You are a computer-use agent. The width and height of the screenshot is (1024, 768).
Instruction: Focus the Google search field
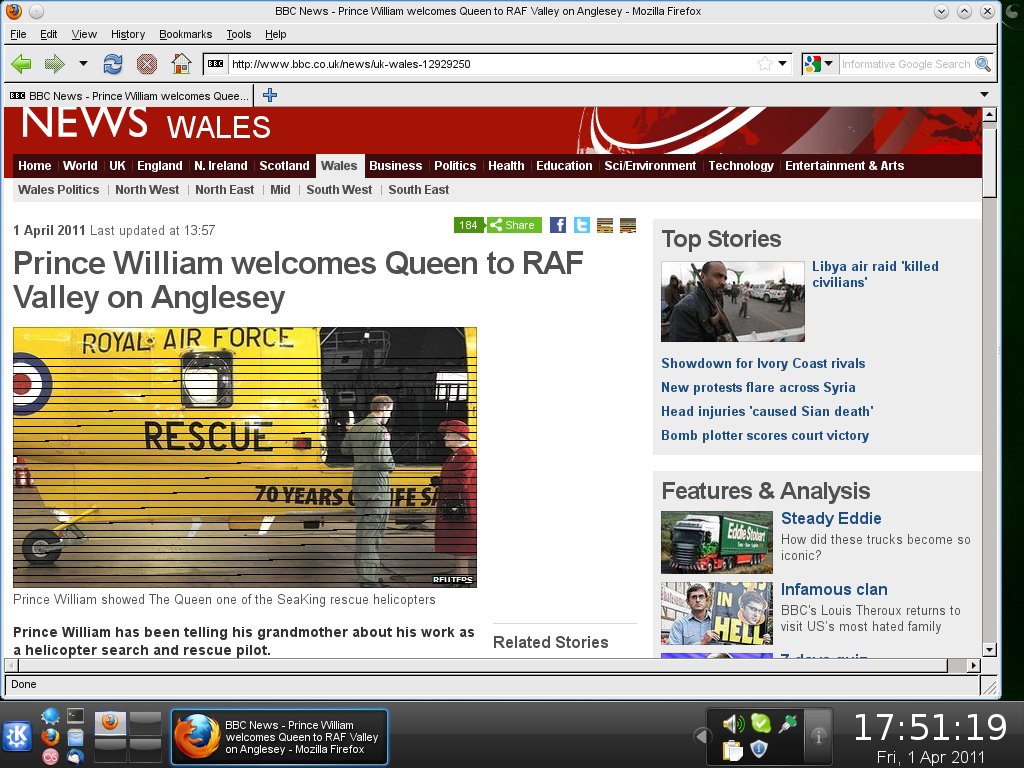(x=906, y=64)
